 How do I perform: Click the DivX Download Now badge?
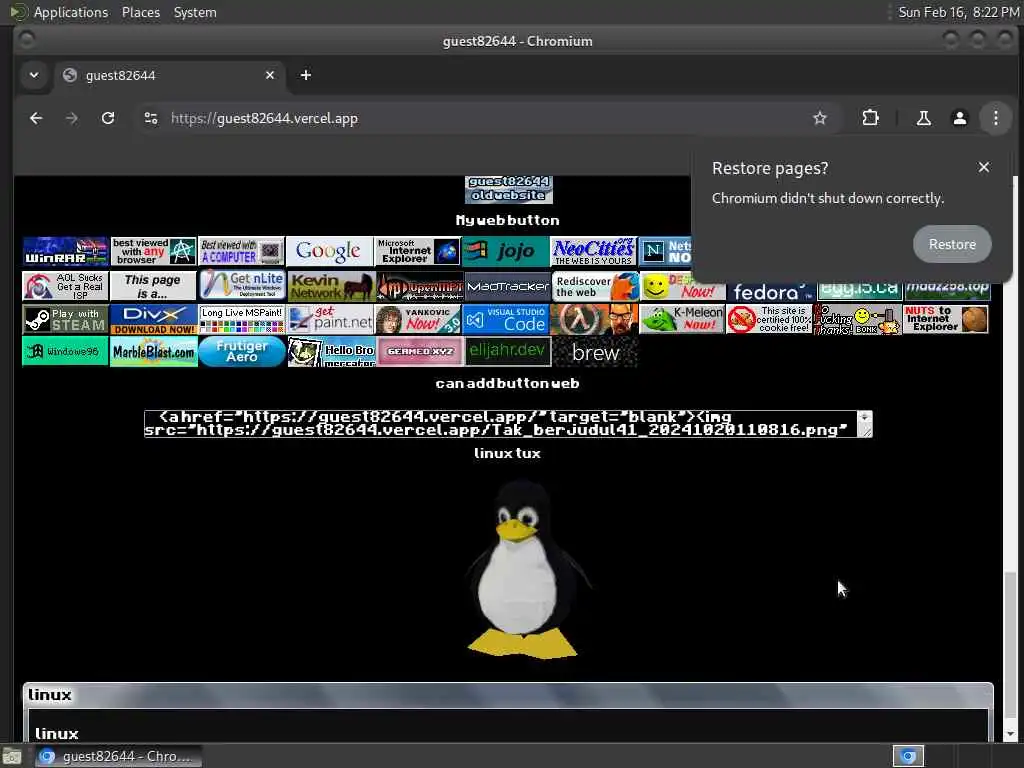(x=153, y=319)
